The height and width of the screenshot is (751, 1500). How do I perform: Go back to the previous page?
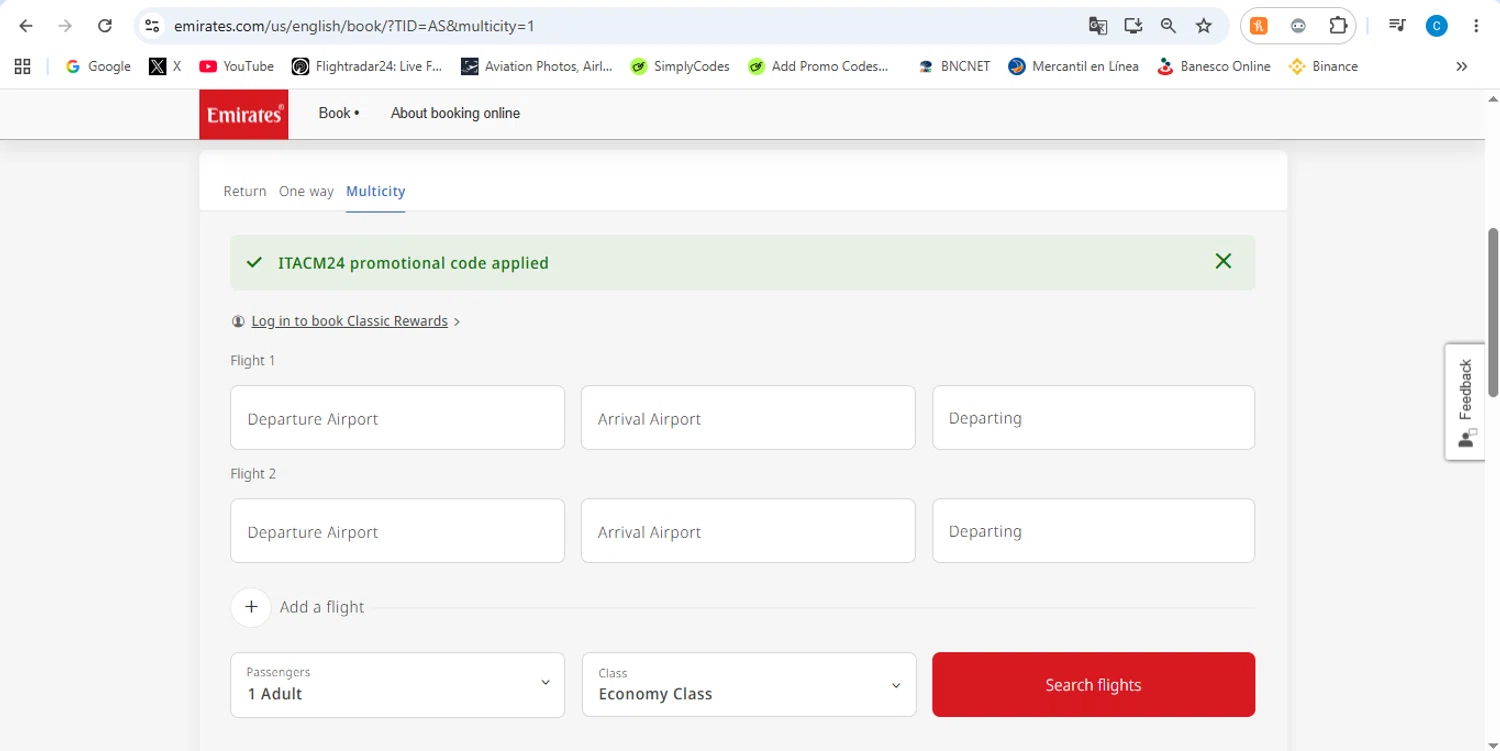click(x=26, y=26)
